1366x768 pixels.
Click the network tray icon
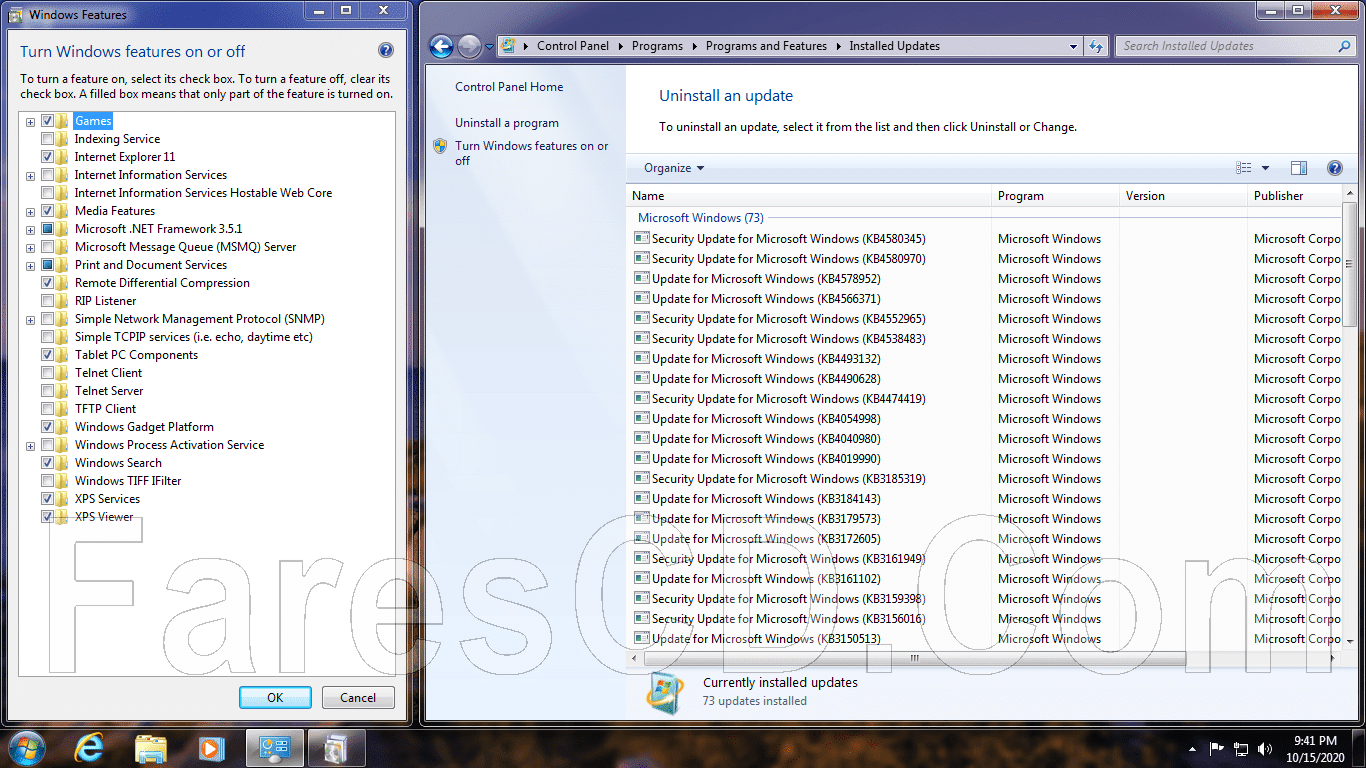(x=1241, y=748)
